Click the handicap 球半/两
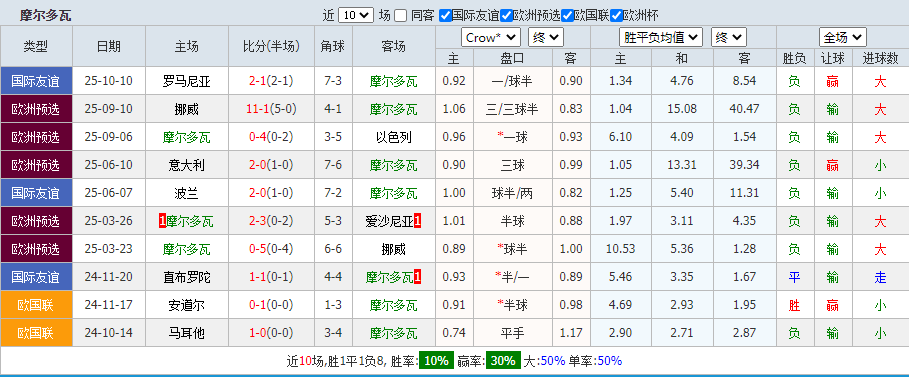Image resolution: width=909 pixels, height=377 pixels. [x=512, y=193]
